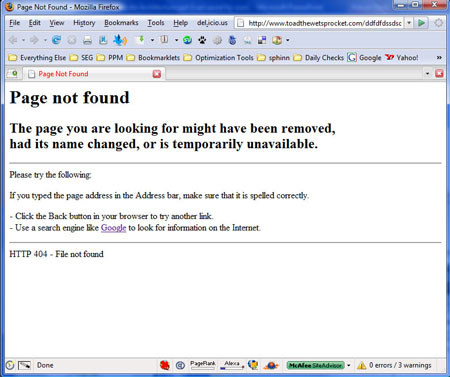Click the yellow warning triangle icon
Viewport: 450px width, 377px height.
click(361, 366)
